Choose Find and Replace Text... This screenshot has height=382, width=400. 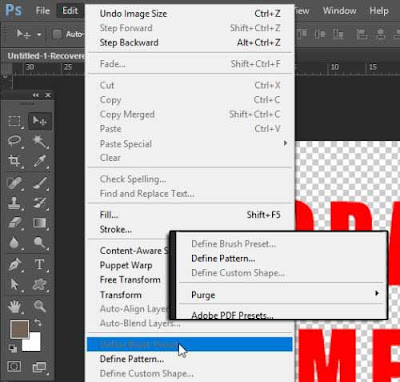[190, 193]
